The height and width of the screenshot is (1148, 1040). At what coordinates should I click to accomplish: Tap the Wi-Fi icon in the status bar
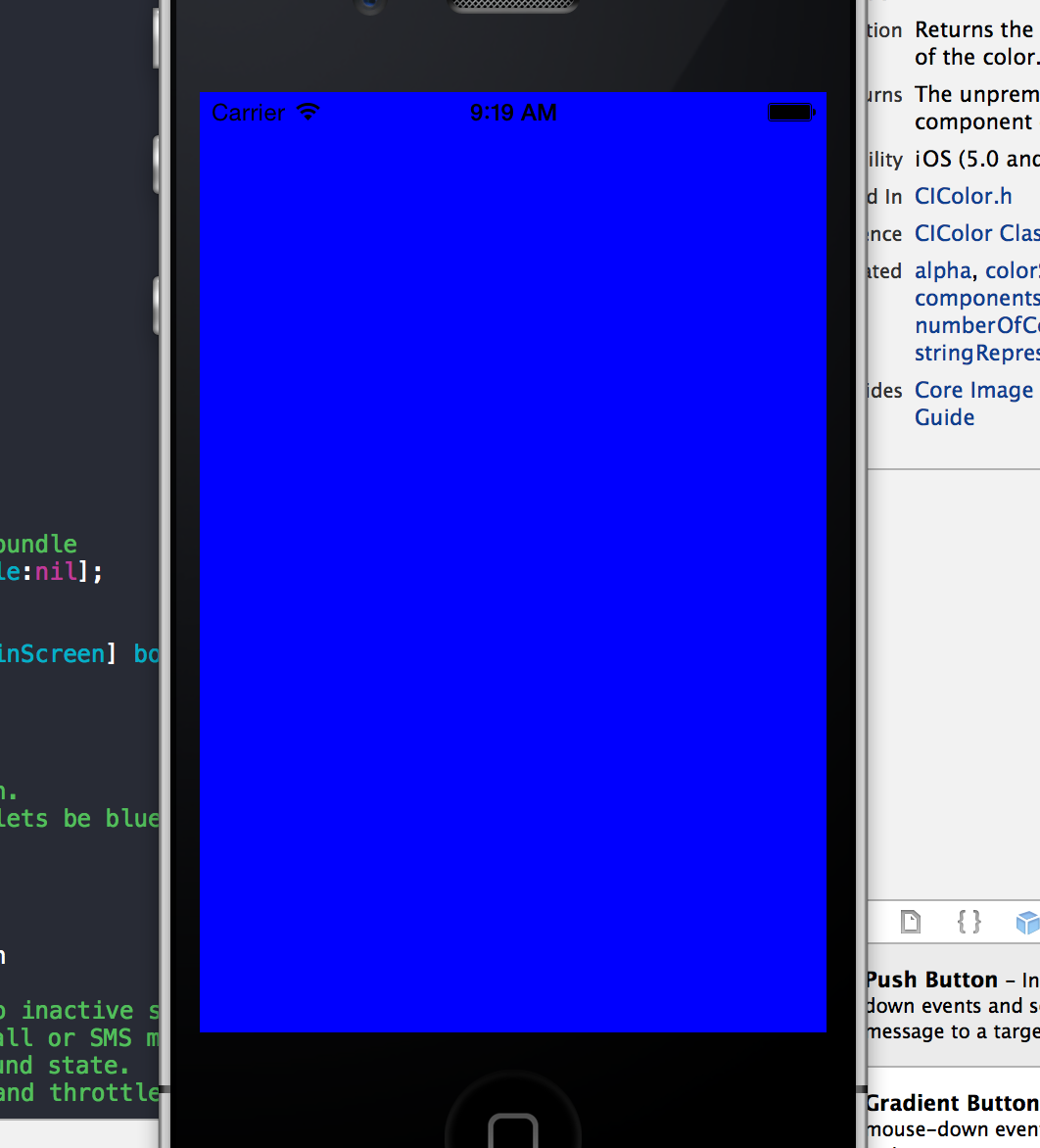[x=308, y=113]
